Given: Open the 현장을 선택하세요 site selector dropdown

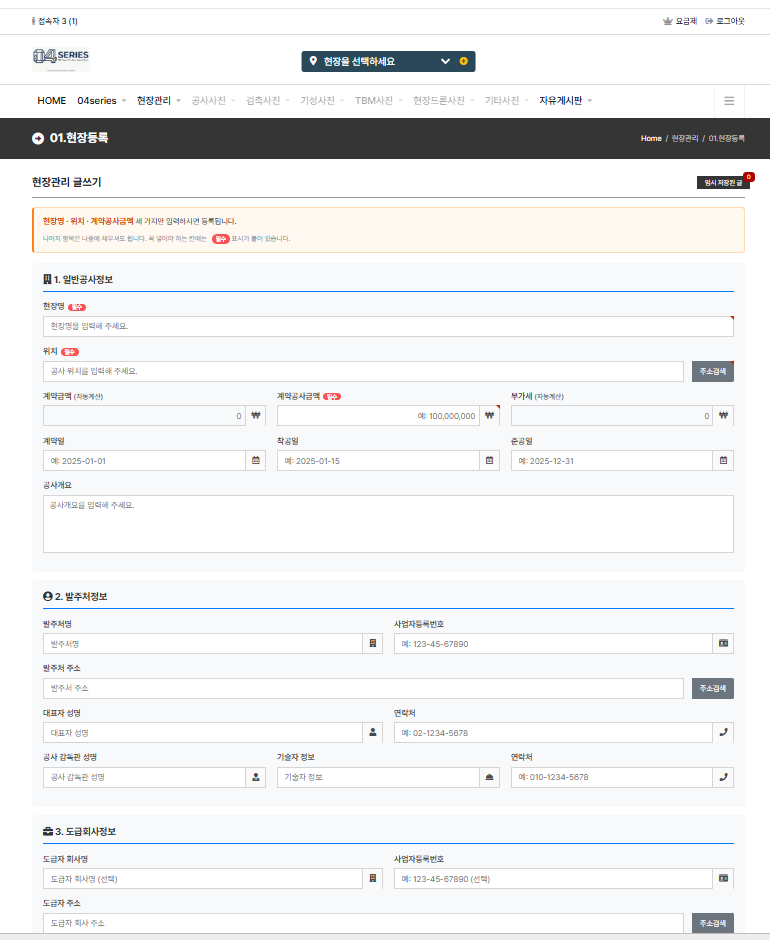Looking at the screenshot, I should (388, 61).
